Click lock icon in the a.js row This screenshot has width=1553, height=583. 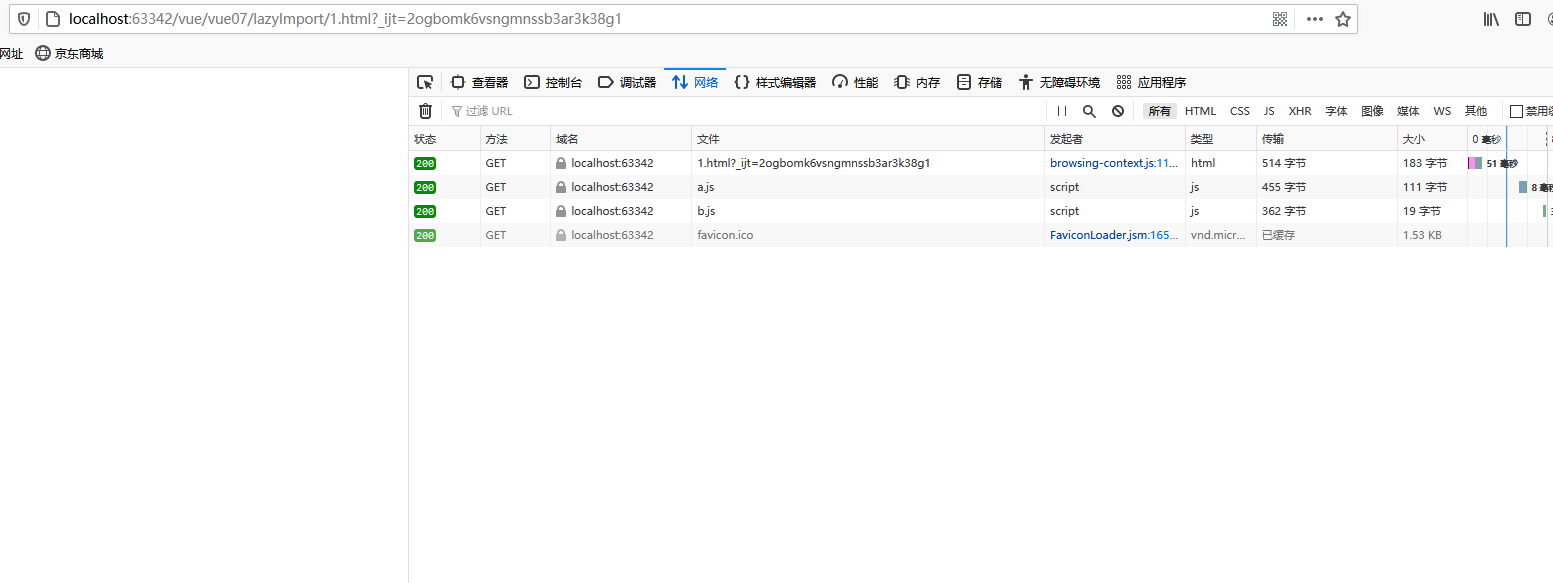(x=561, y=187)
